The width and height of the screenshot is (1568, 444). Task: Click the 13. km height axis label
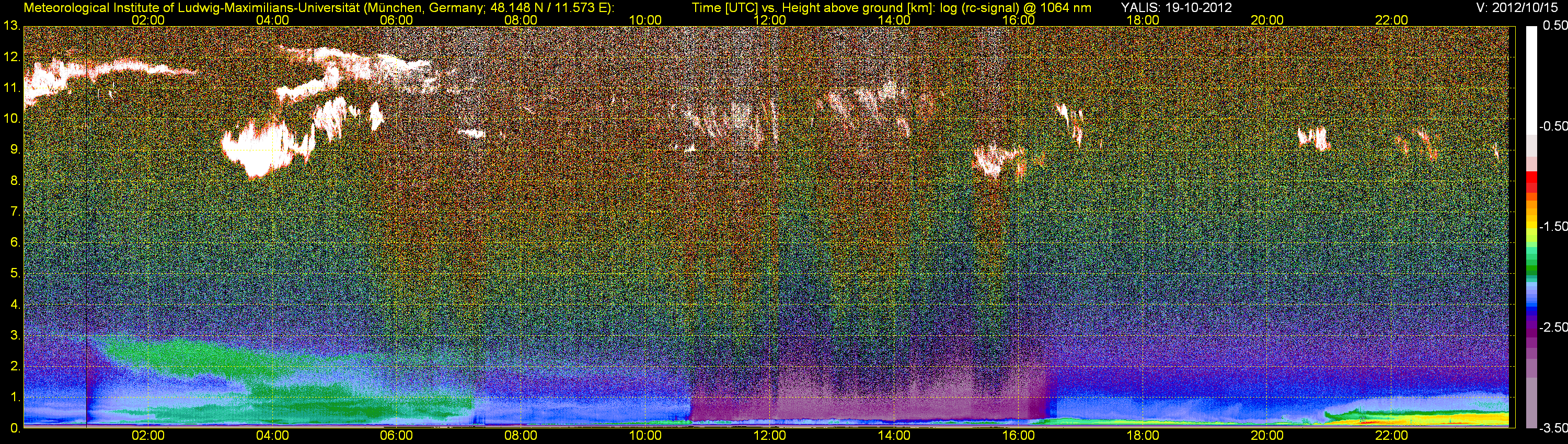[11, 26]
